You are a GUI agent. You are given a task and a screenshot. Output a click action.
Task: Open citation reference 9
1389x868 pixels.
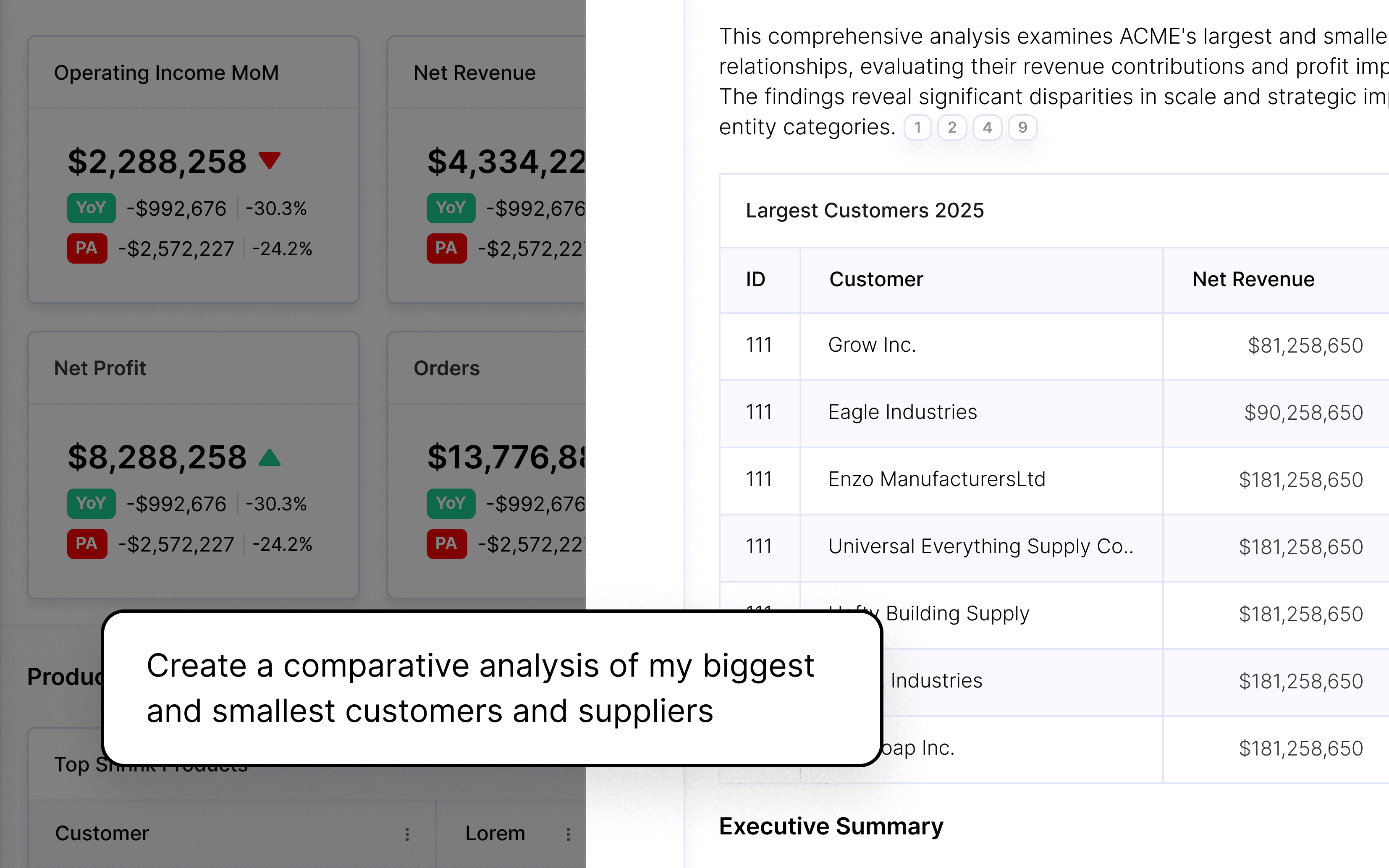(x=1023, y=128)
